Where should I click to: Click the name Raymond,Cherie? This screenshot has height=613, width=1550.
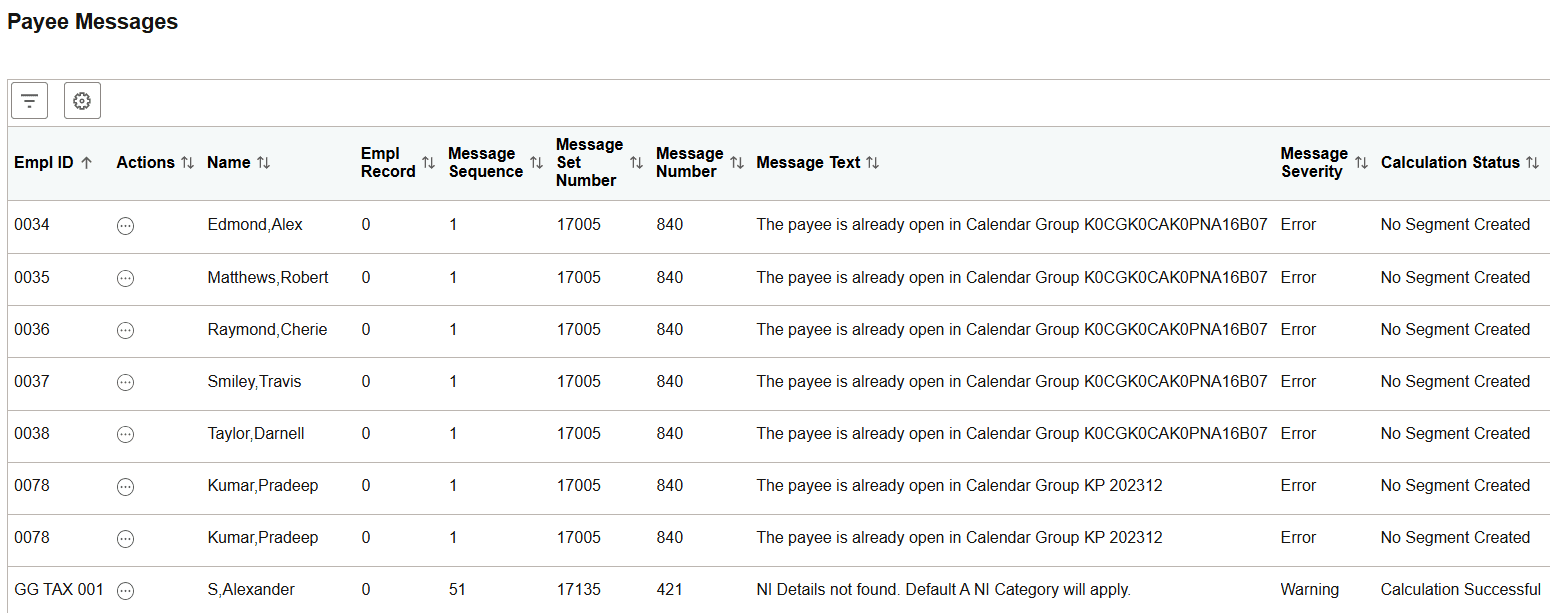267,329
